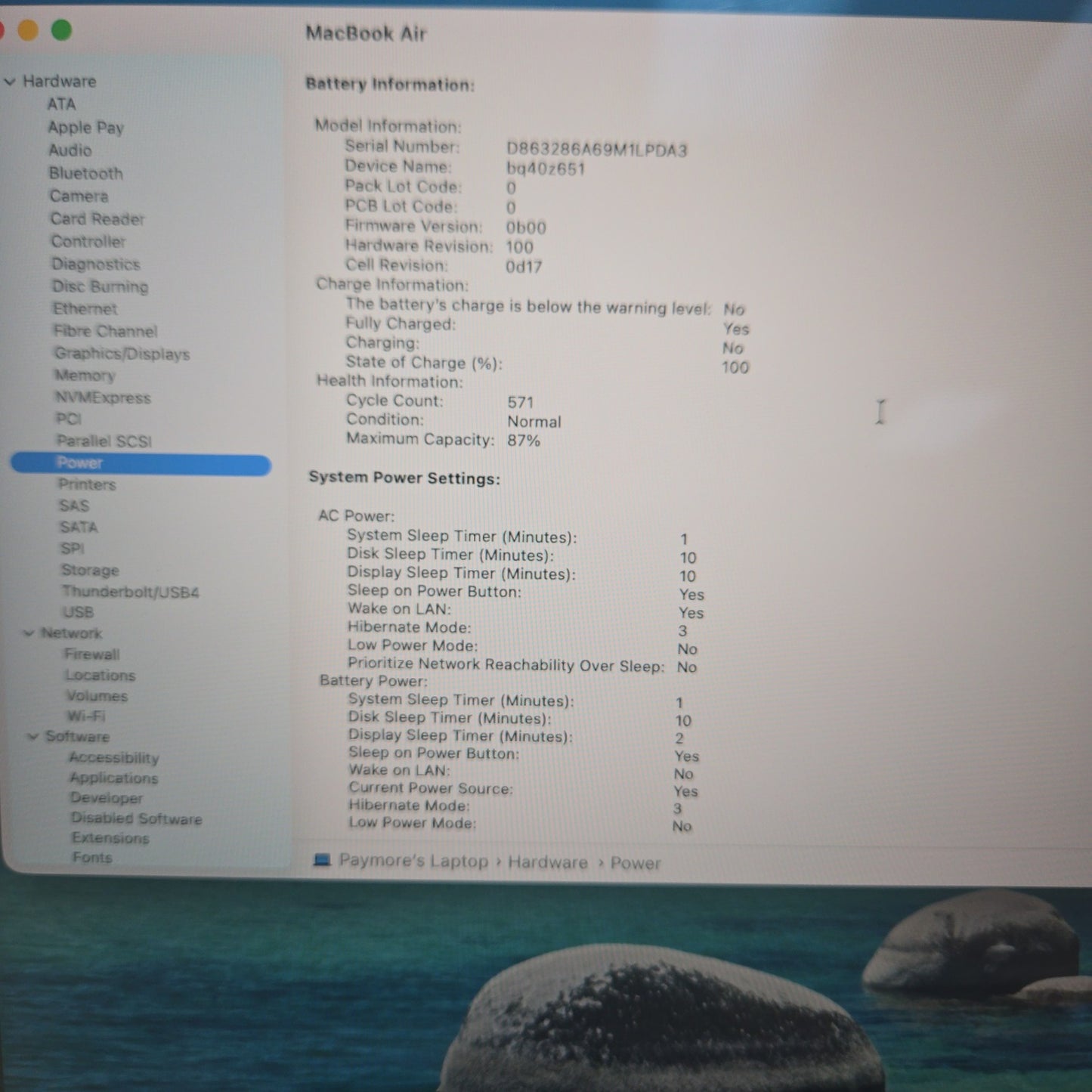Click the yellow minimize window button
The image size is (1092, 1092).
point(28,30)
